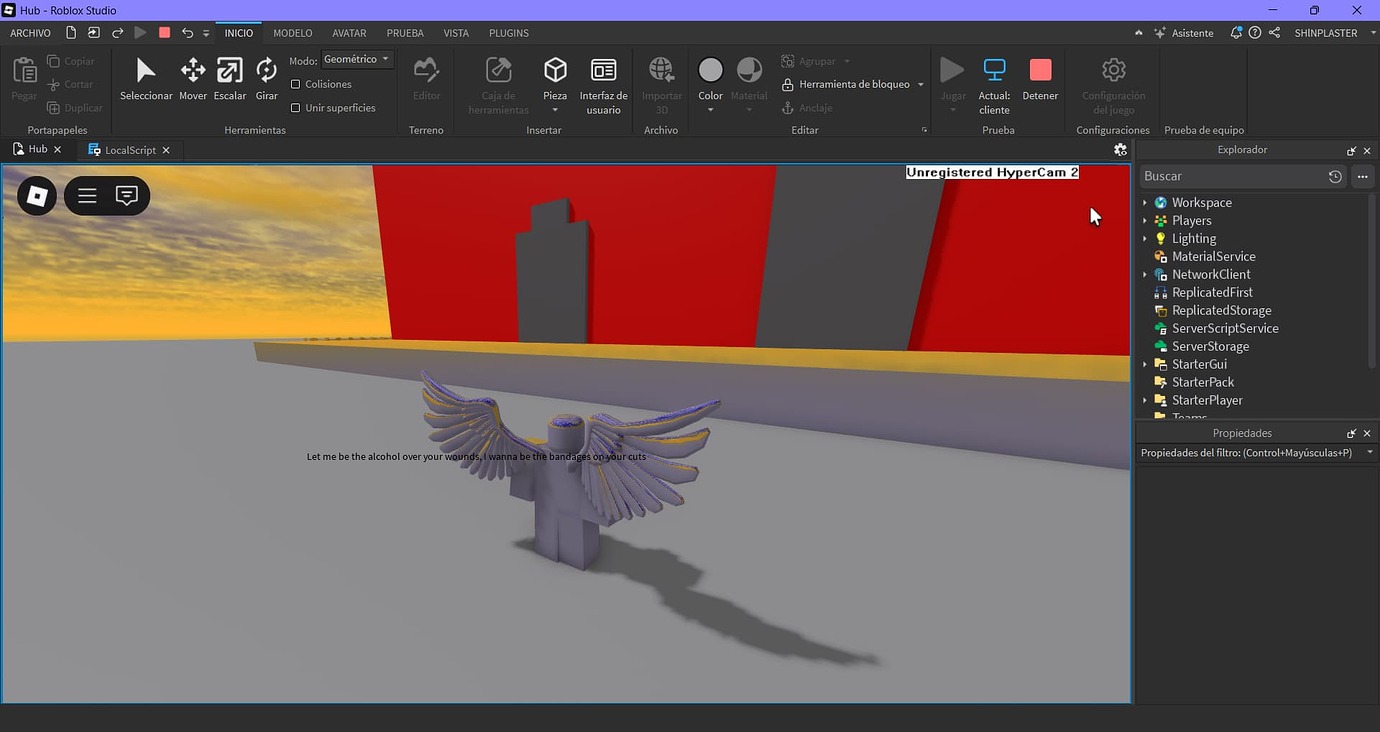Switch to the MODELO ribbon tab
Screen dimensions: 1380x732
pos(293,33)
